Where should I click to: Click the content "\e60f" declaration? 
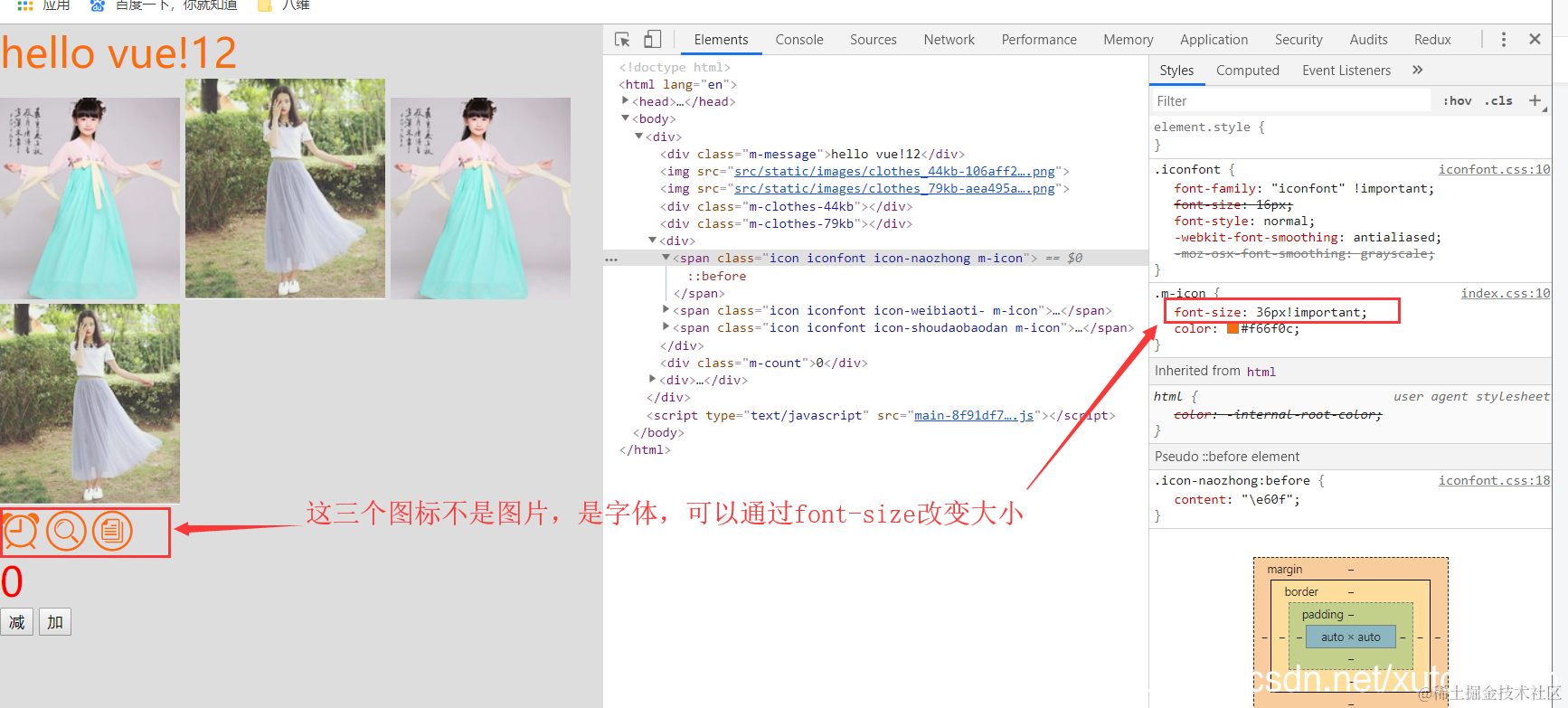pos(1237,499)
